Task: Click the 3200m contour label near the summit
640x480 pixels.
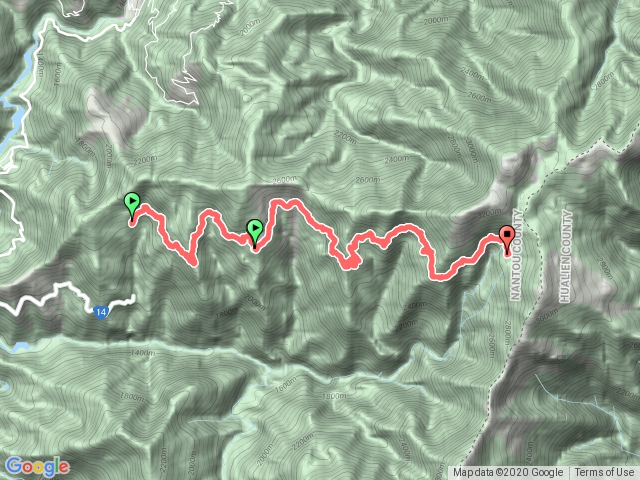Action: (489, 213)
